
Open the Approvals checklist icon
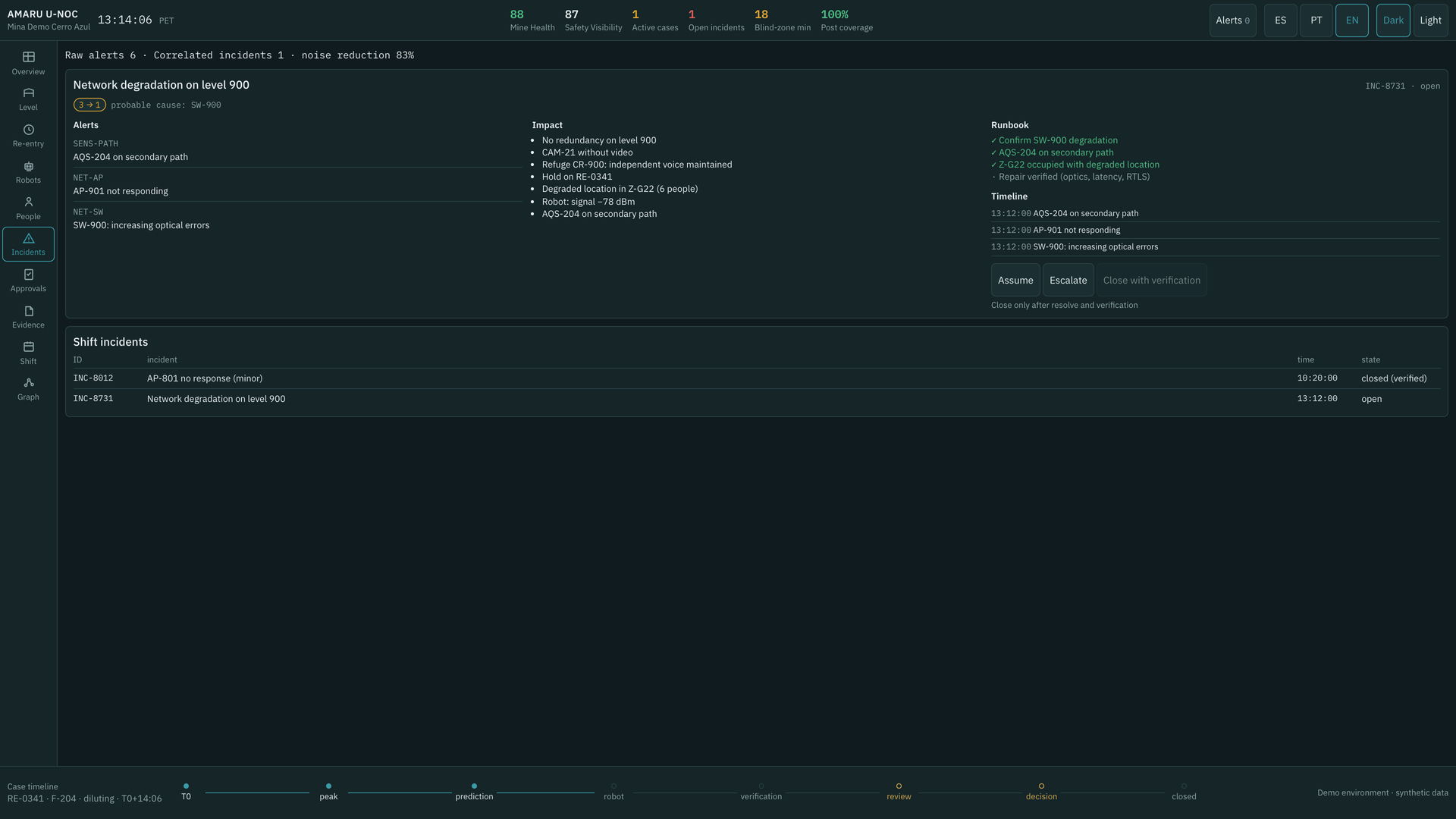28,275
